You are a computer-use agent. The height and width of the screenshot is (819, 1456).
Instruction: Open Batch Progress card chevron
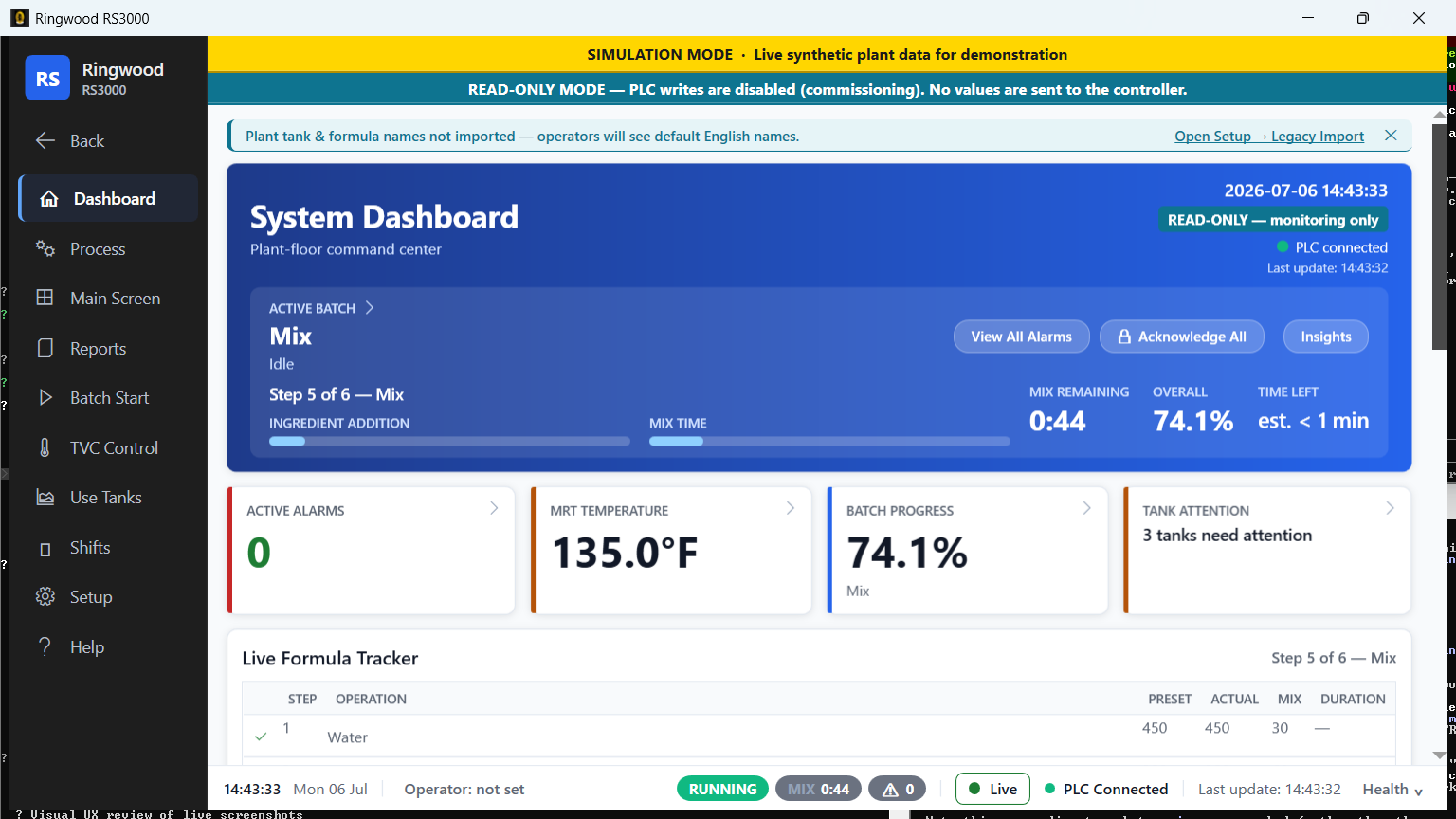click(x=1087, y=509)
